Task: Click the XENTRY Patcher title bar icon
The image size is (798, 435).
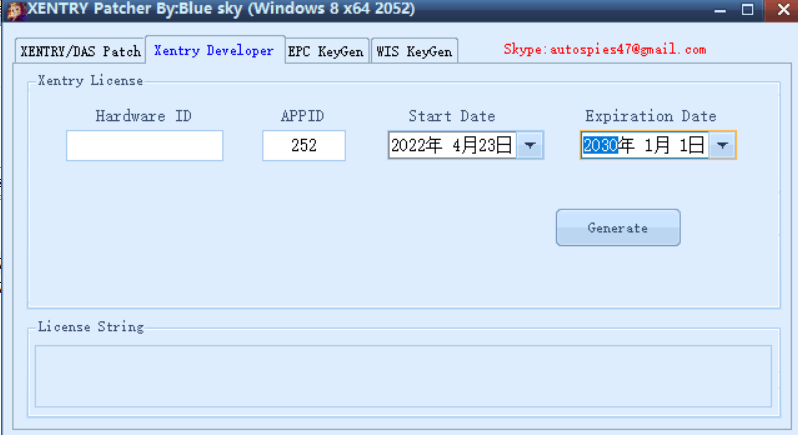Action: click(x=14, y=10)
